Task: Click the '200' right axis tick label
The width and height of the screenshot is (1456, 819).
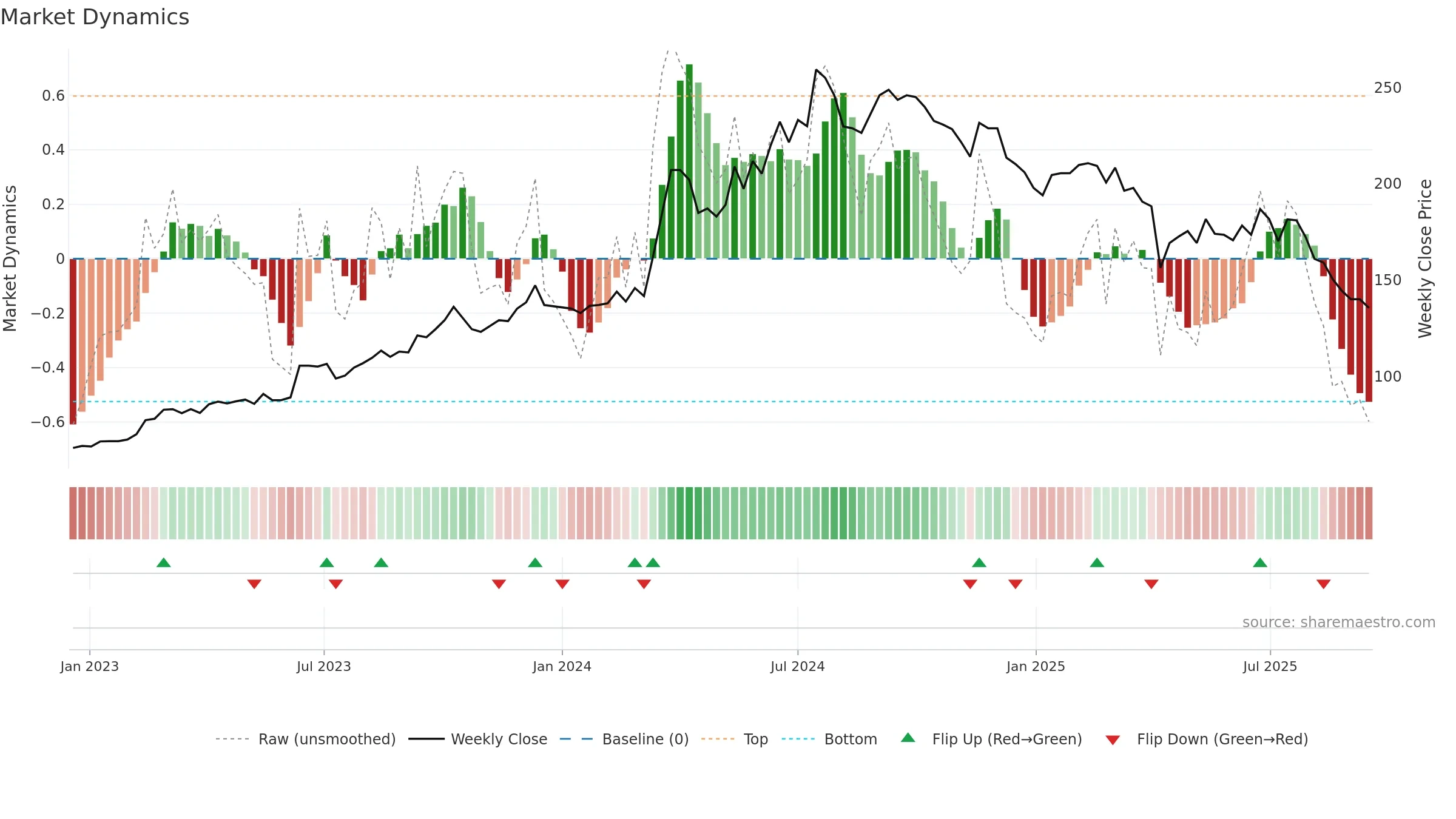Action: point(1388,184)
